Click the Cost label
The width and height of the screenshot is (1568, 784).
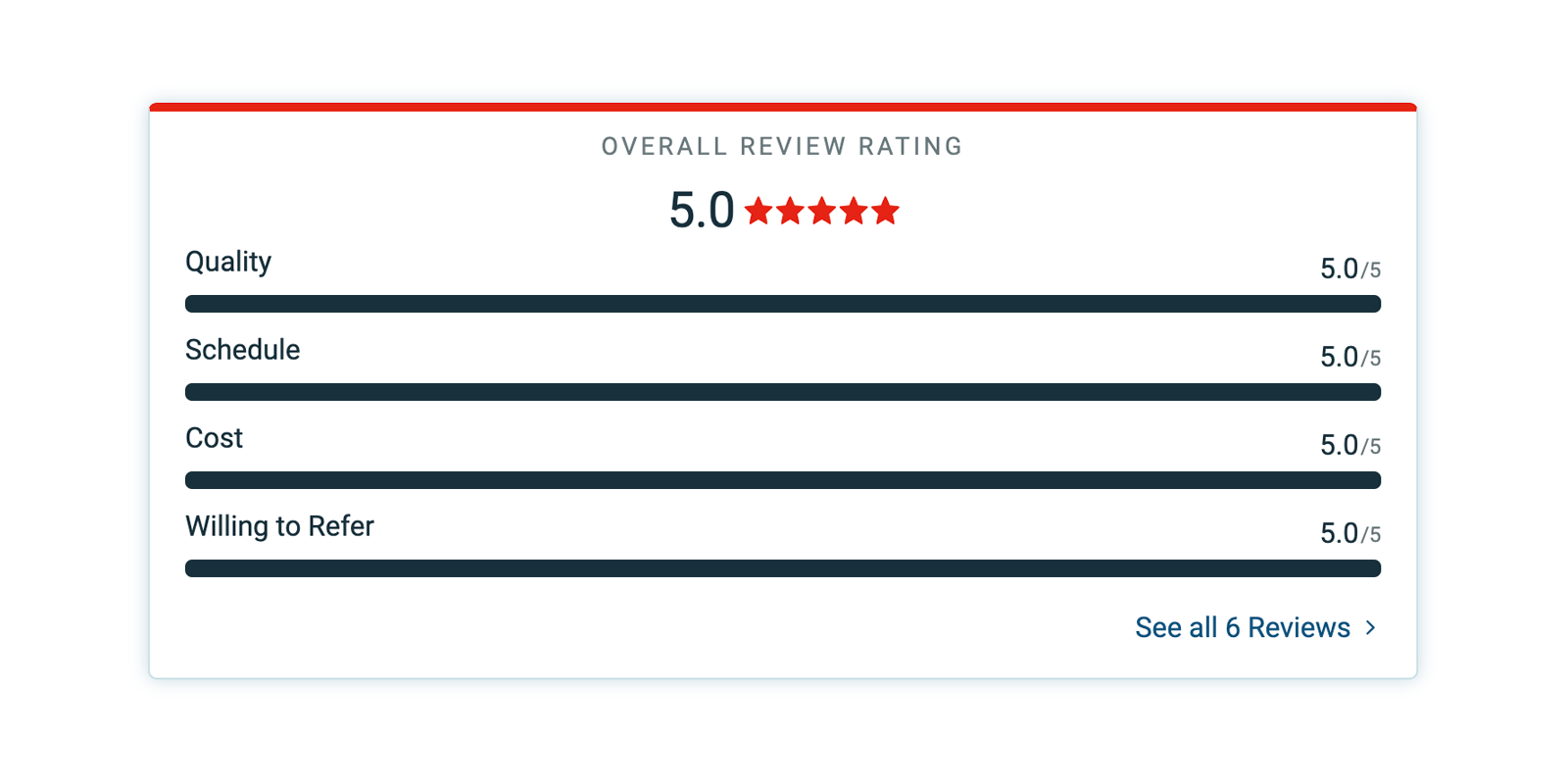pos(214,438)
